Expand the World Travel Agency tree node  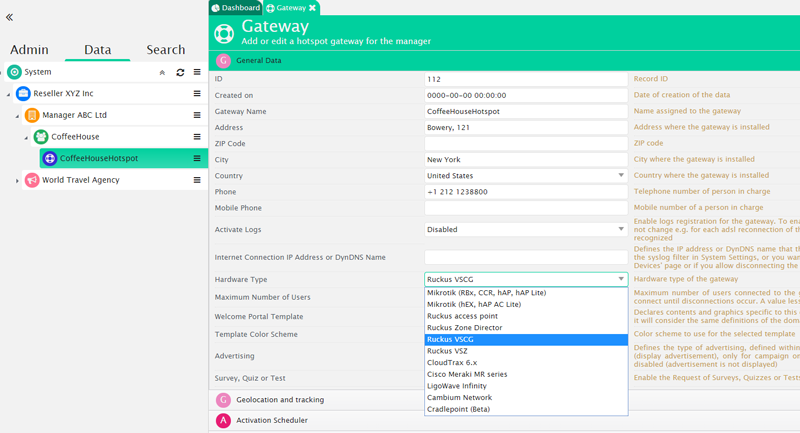point(17,181)
